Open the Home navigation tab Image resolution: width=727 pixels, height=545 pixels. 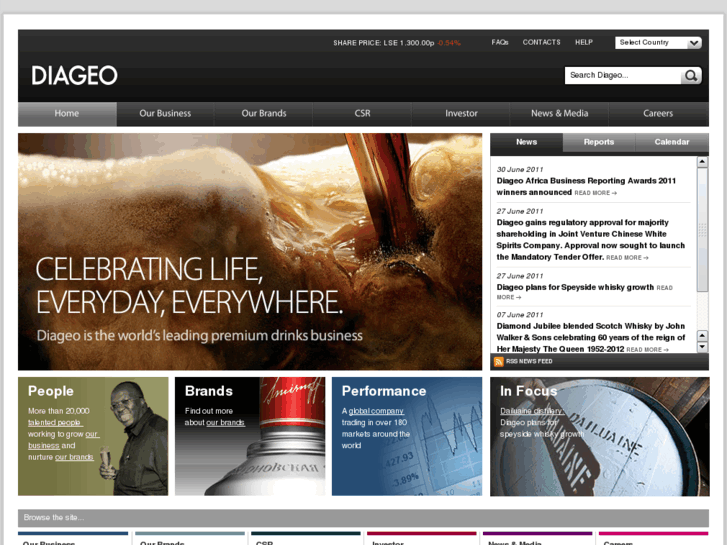67,114
